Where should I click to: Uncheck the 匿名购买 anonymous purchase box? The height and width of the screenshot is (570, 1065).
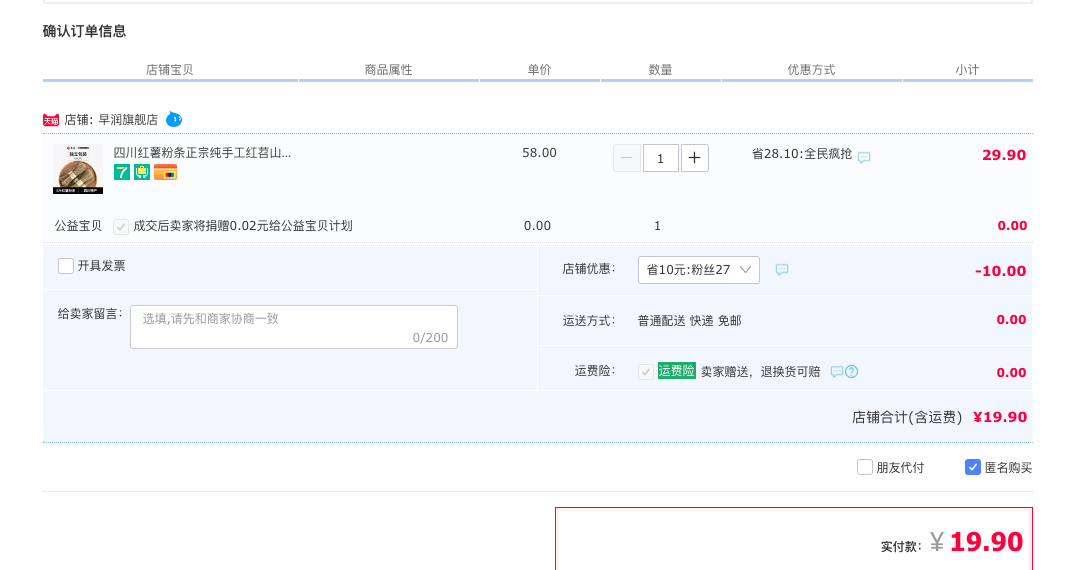973,467
